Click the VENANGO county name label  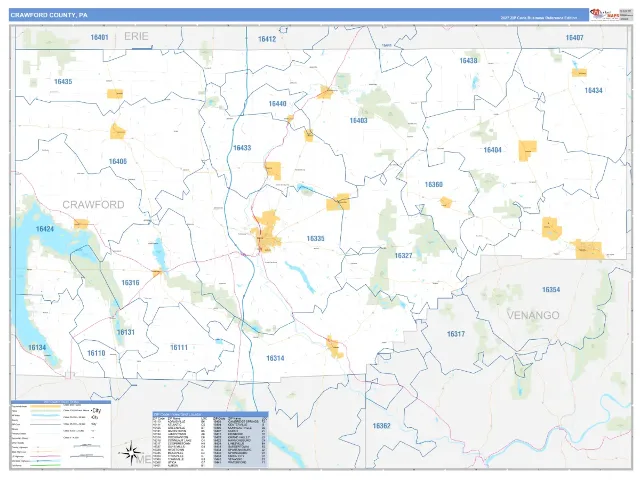(x=533, y=315)
